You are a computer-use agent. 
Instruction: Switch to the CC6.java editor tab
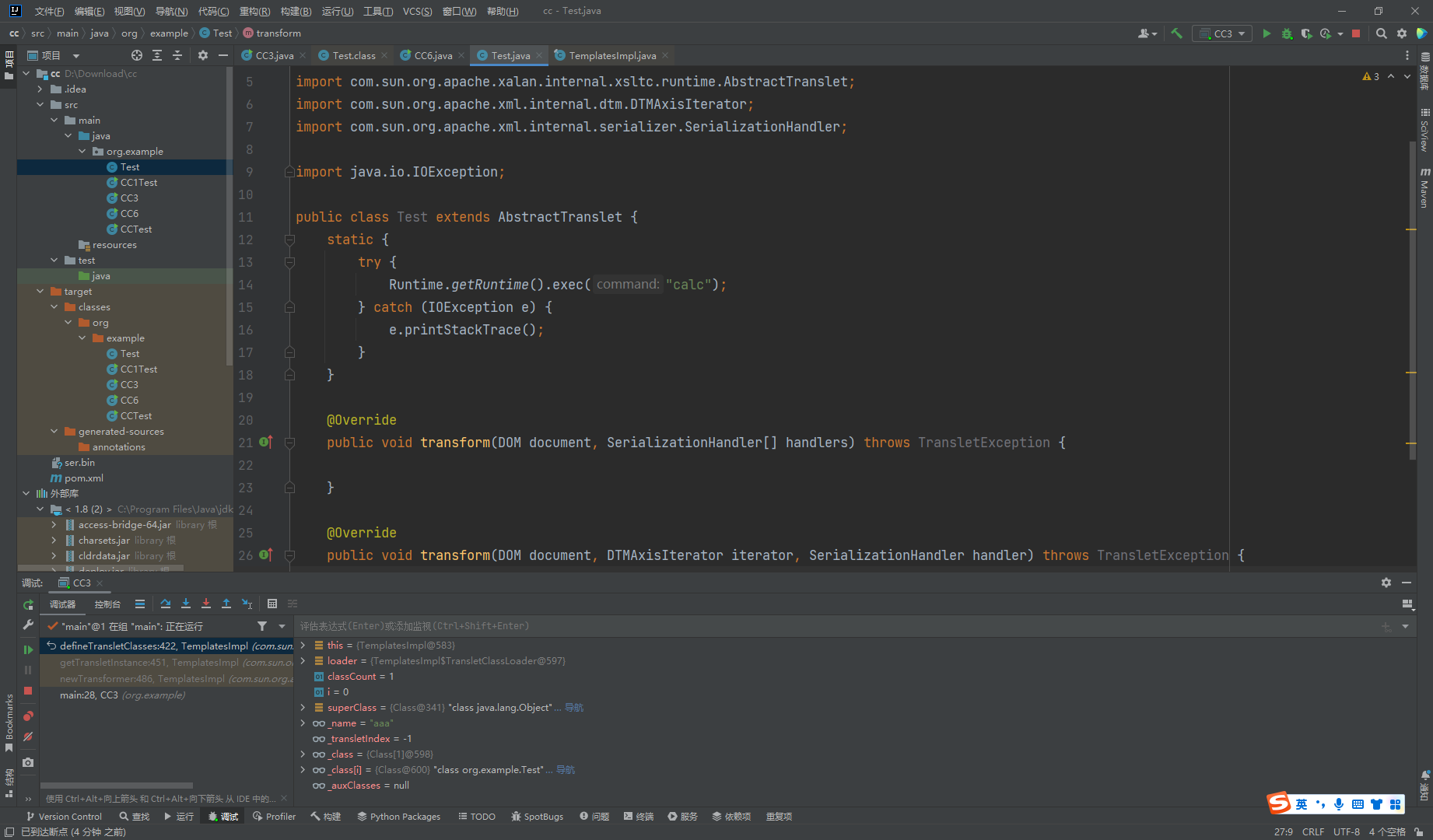tap(433, 55)
